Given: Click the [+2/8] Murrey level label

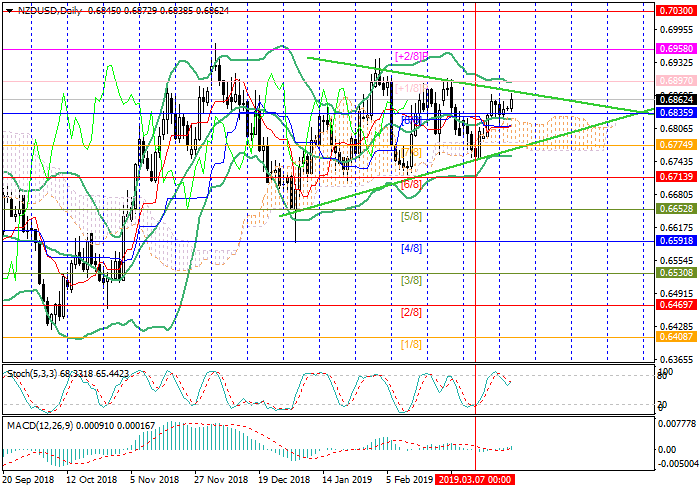Looking at the screenshot, I should (x=412, y=56).
